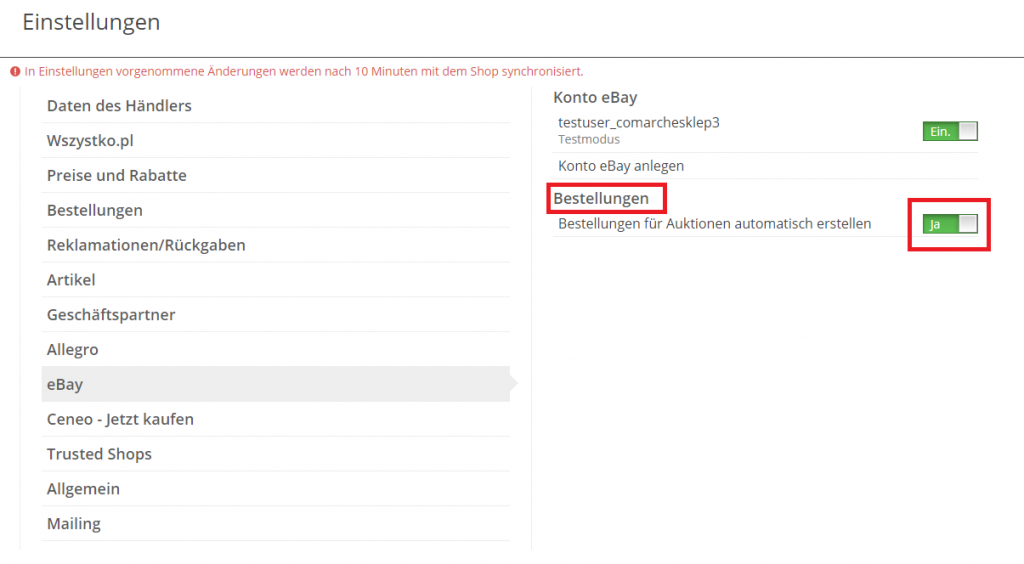
Task: Select the highlighted eBay menu entry
Action: [276, 384]
